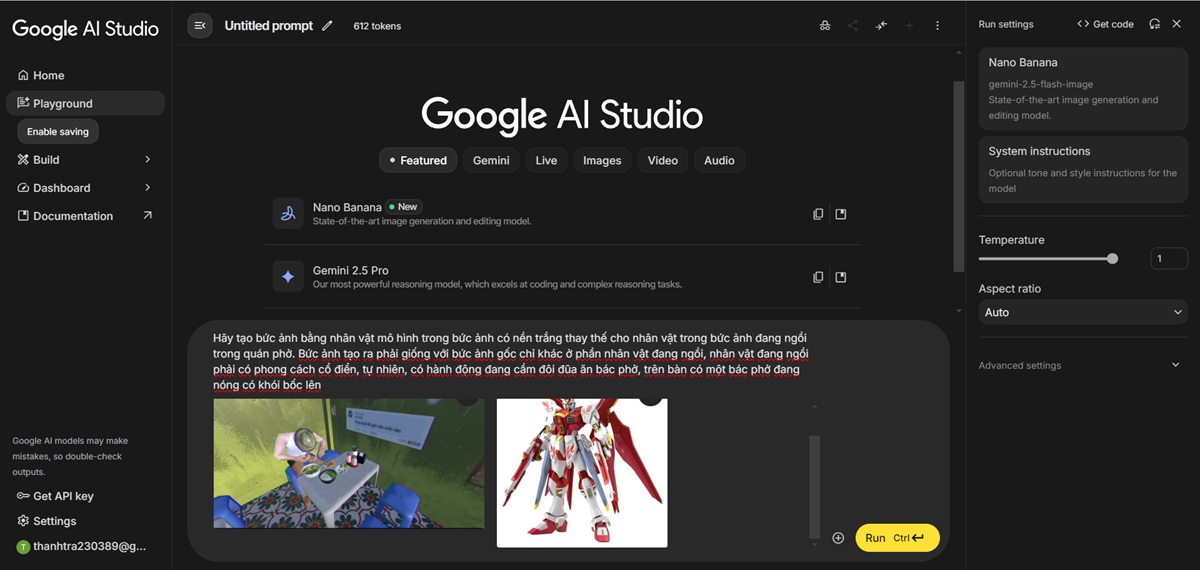Open the street scene image thumbnail

pyautogui.click(x=349, y=463)
